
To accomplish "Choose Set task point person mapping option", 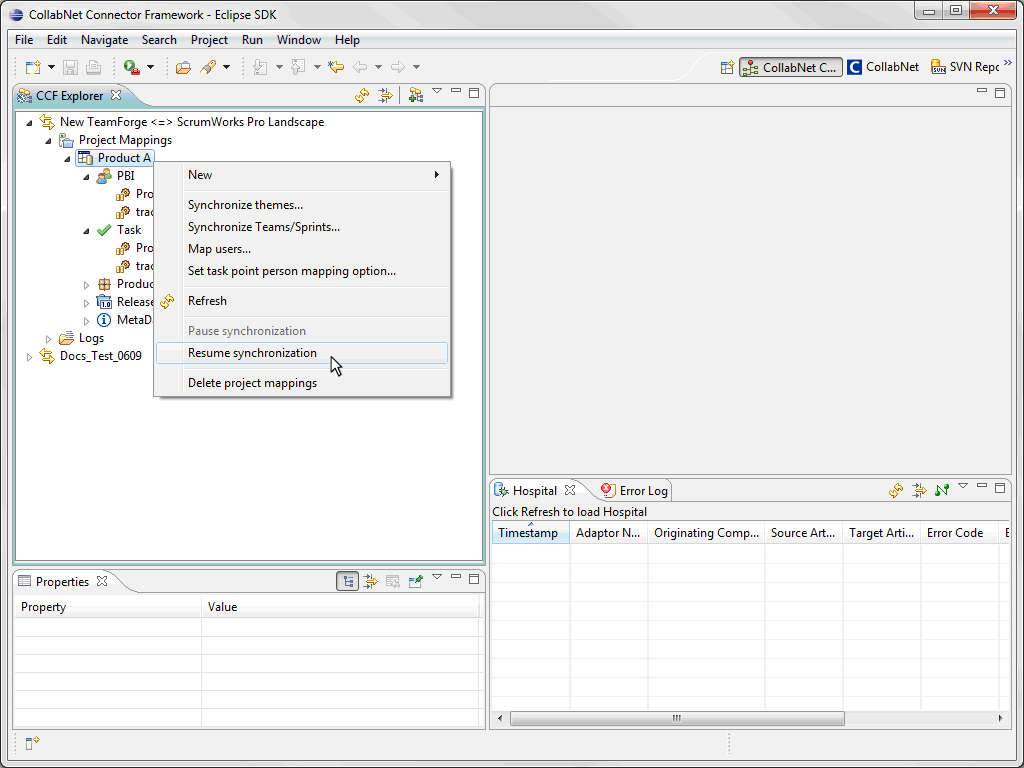I will [302, 271].
